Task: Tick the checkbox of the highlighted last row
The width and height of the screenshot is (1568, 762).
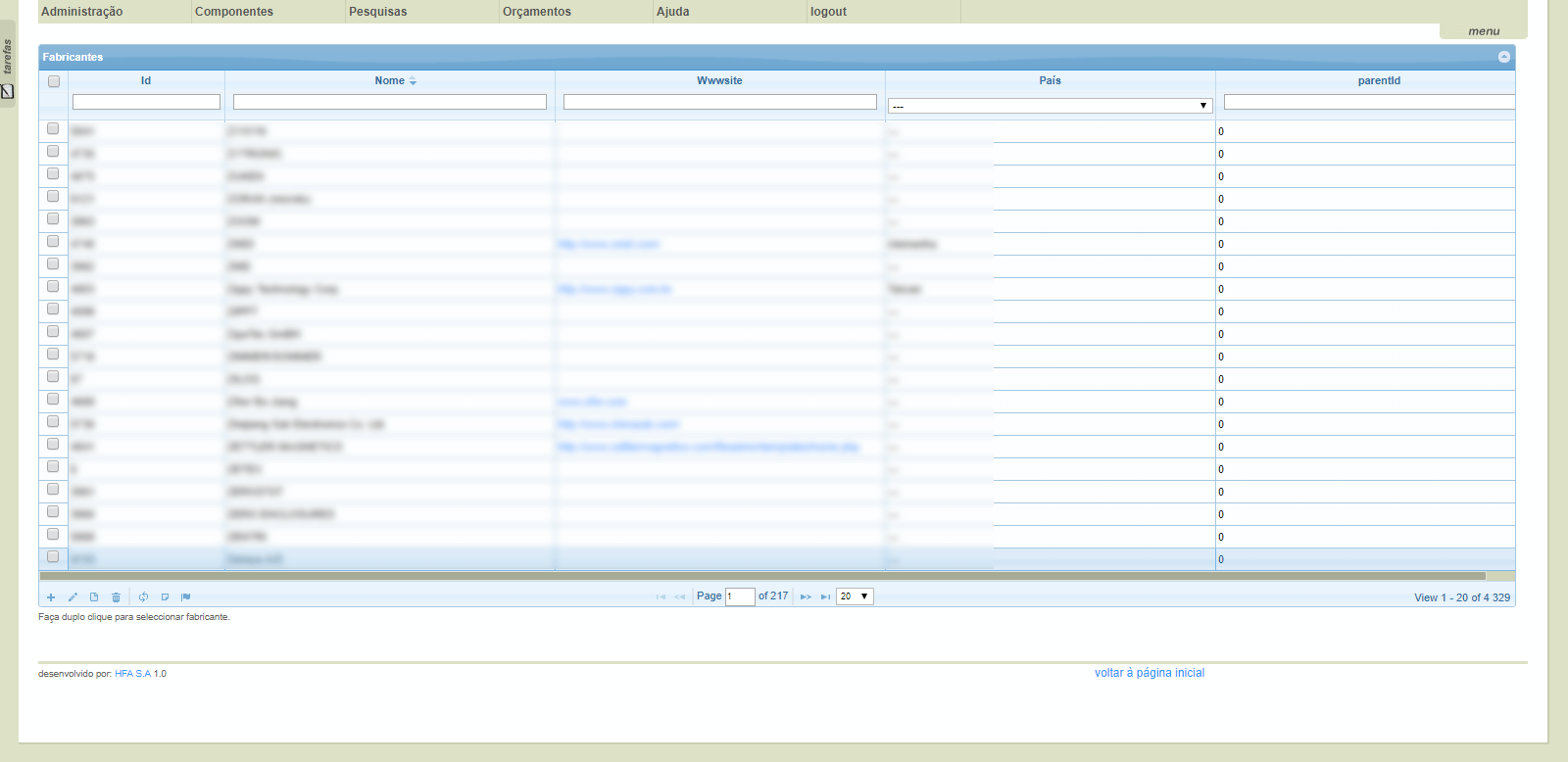Action: point(53,556)
